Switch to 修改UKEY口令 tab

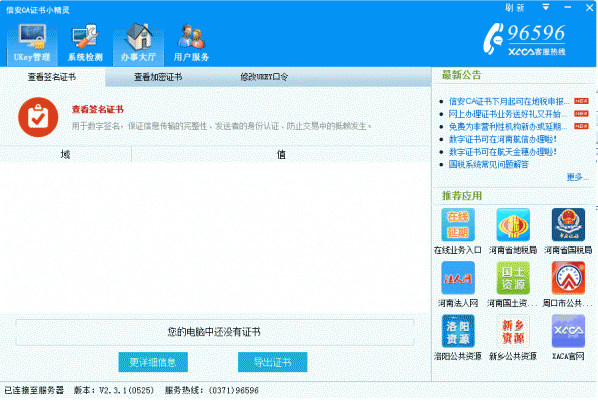264,77
